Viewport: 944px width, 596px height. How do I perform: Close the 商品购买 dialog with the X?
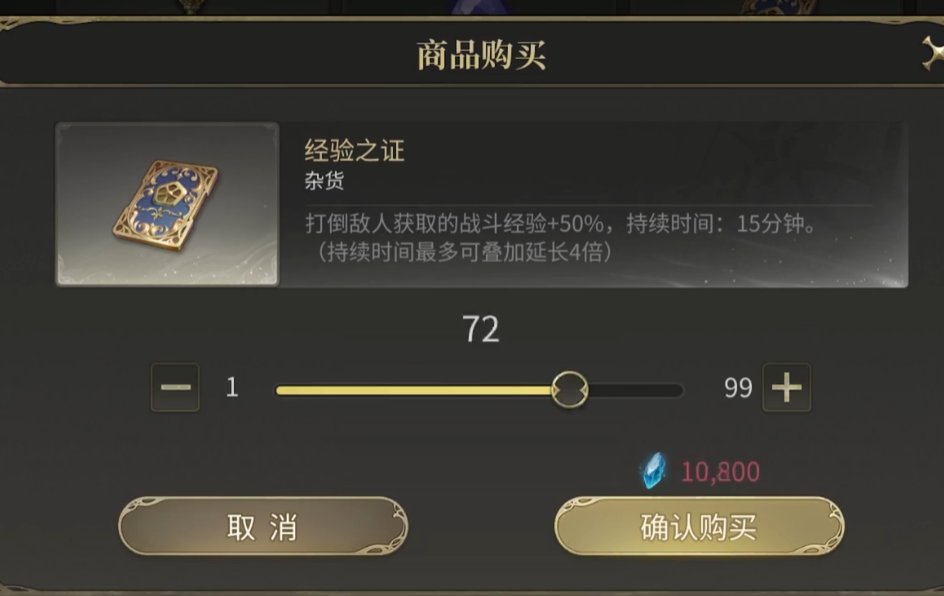point(934,54)
